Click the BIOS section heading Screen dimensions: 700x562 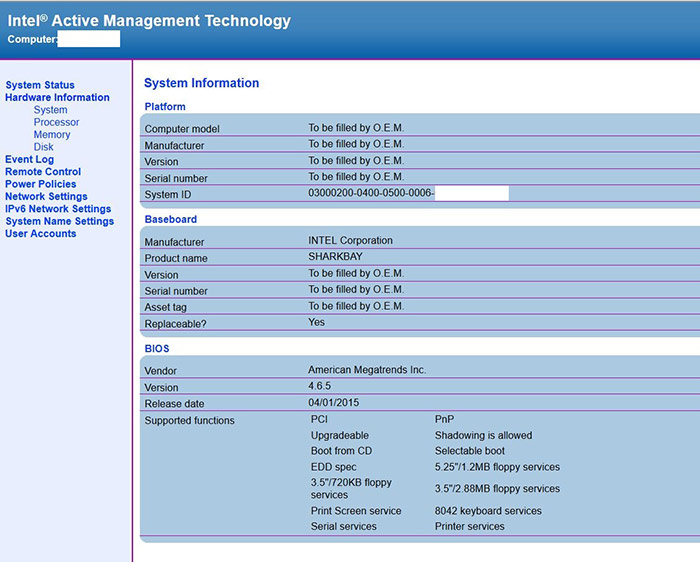click(x=157, y=349)
